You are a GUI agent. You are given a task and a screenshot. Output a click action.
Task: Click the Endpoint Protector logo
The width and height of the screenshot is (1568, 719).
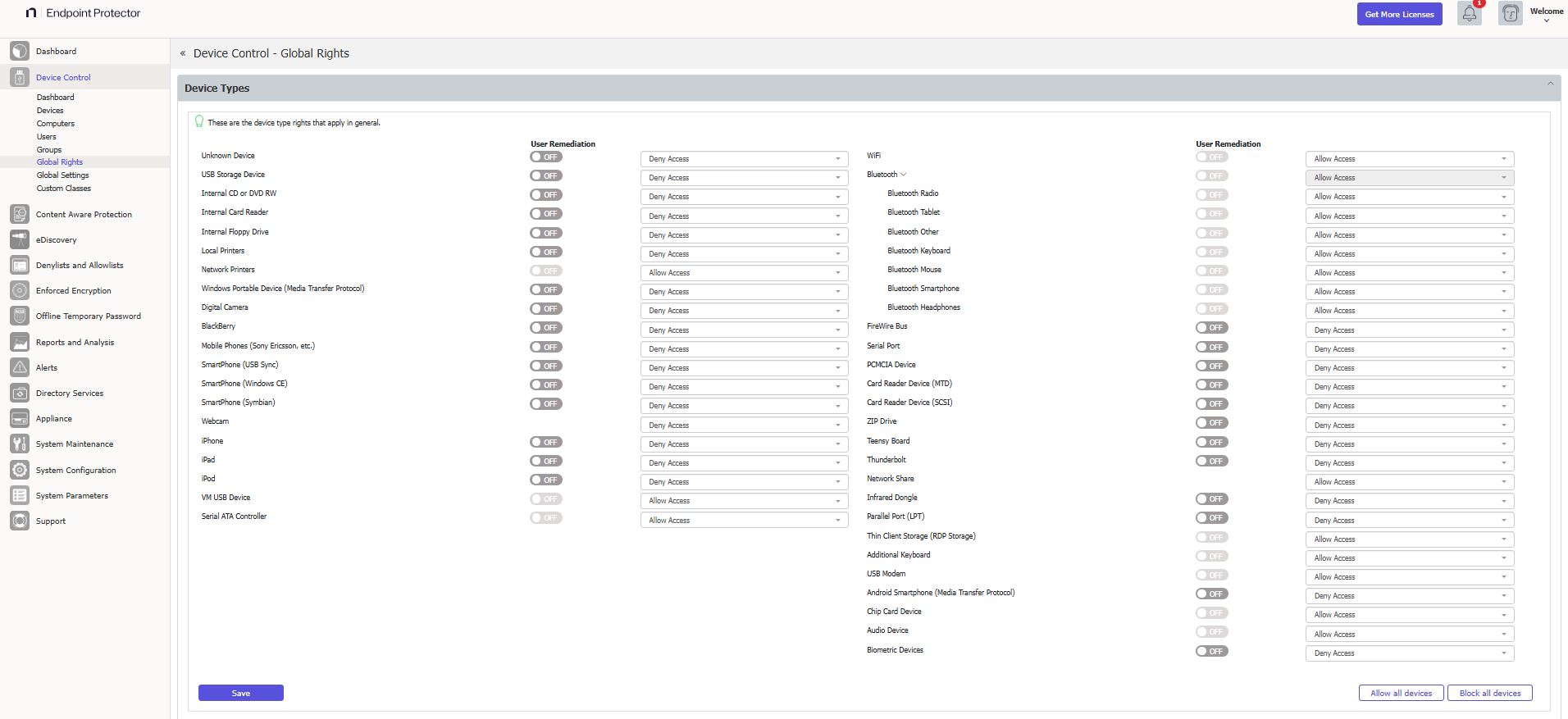pyautogui.click(x=83, y=13)
